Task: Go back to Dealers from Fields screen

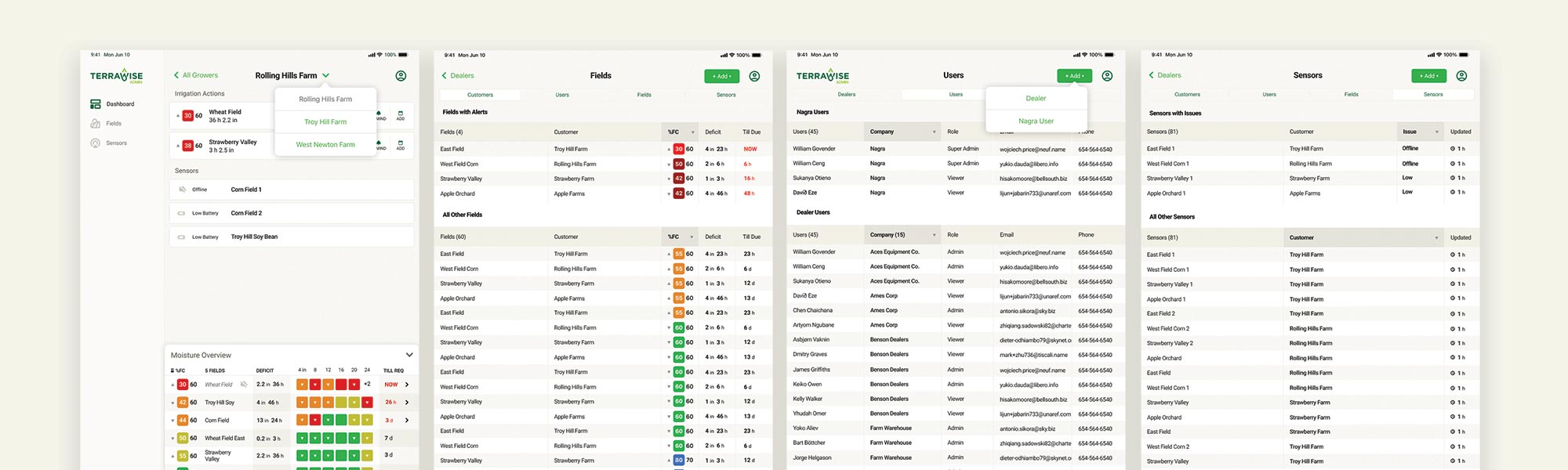Action: point(458,76)
